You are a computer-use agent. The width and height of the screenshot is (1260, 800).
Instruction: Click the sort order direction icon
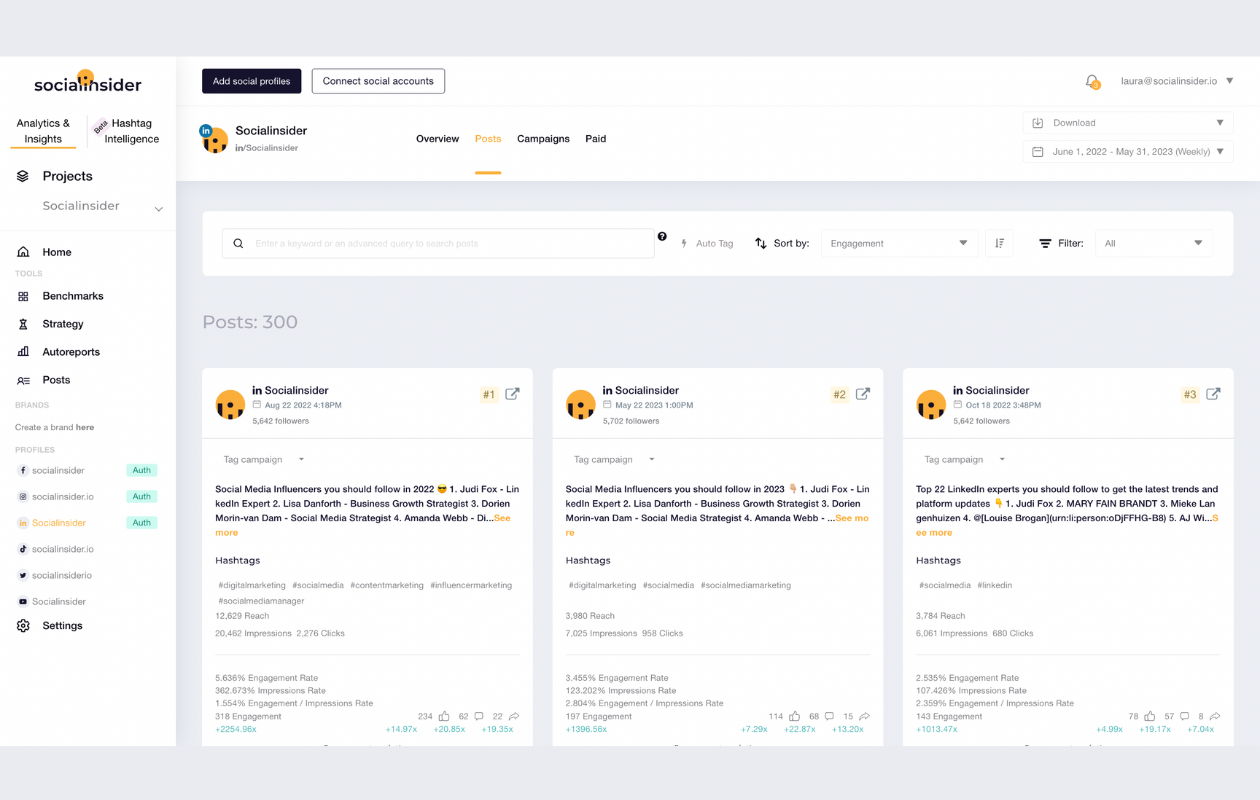point(1000,243)
